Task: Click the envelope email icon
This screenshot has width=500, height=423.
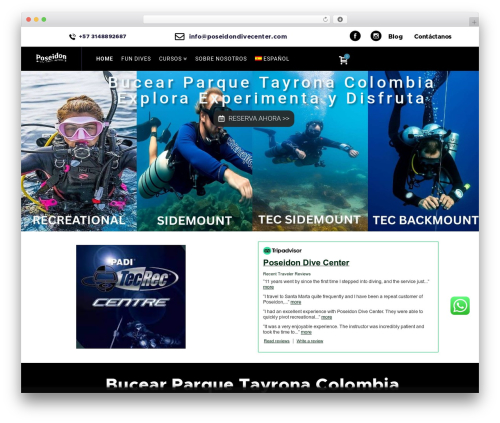Action: pos(180,36)
